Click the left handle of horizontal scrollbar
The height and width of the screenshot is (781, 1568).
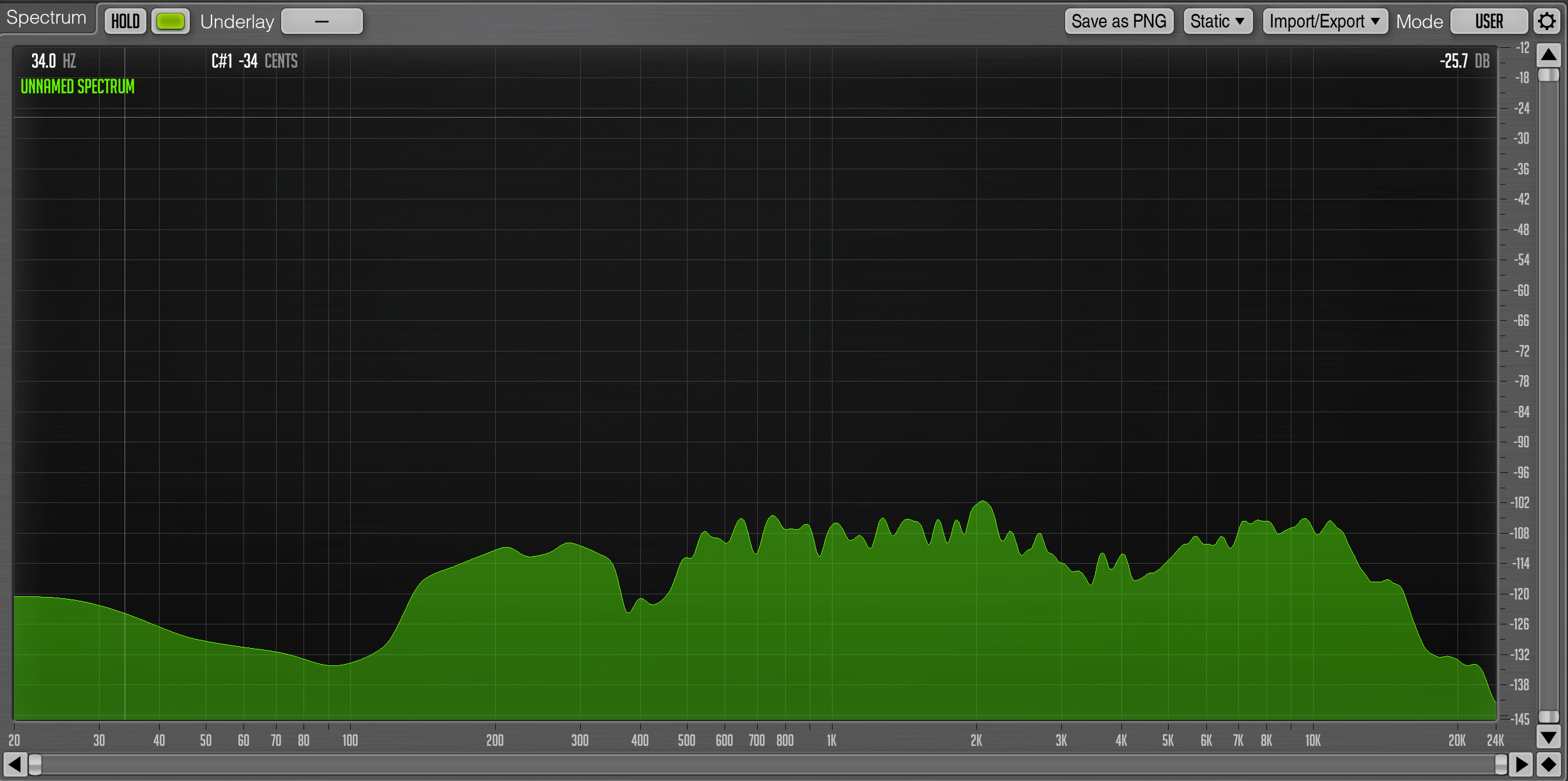tap(35, 764)
